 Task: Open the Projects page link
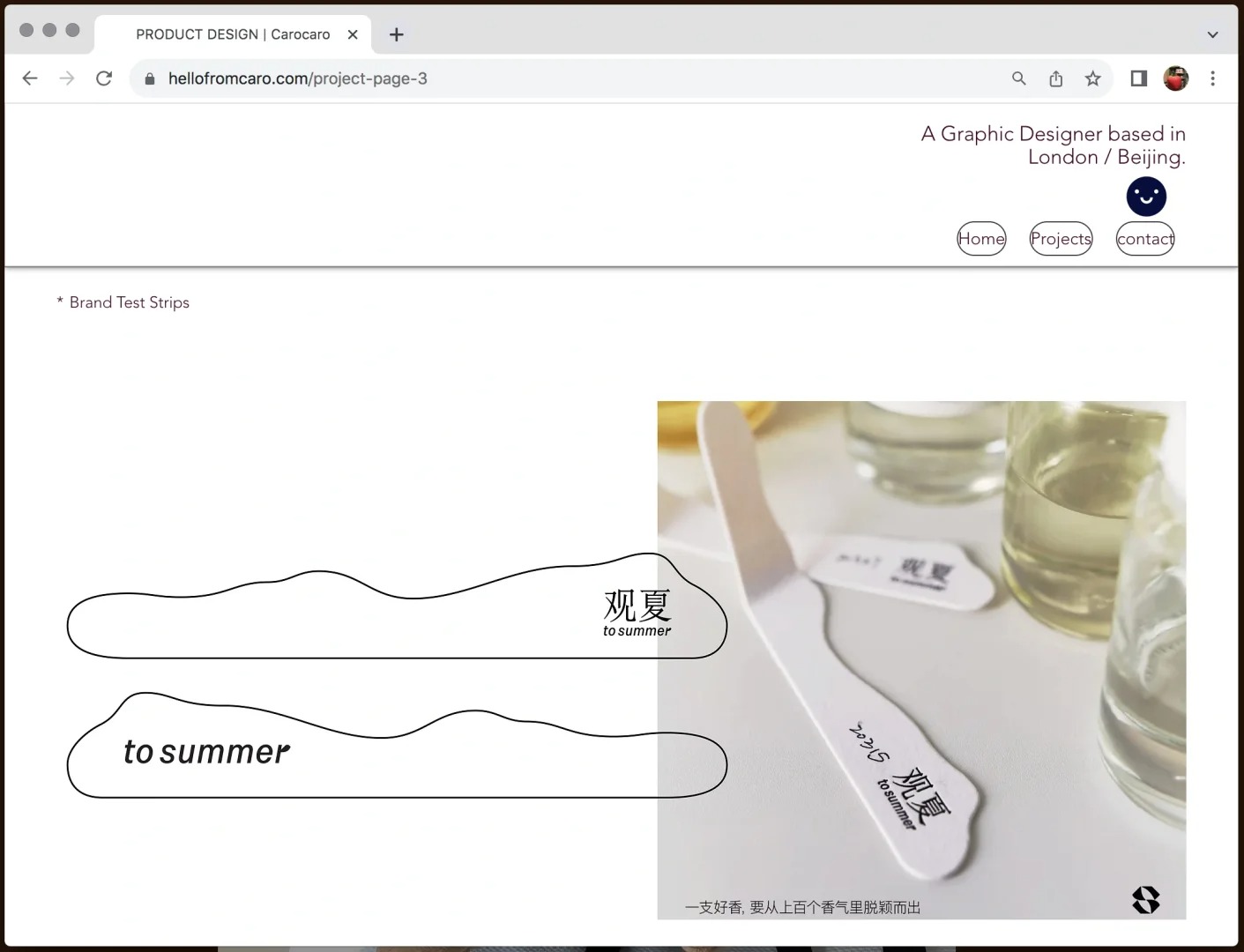pos(1061,239)
